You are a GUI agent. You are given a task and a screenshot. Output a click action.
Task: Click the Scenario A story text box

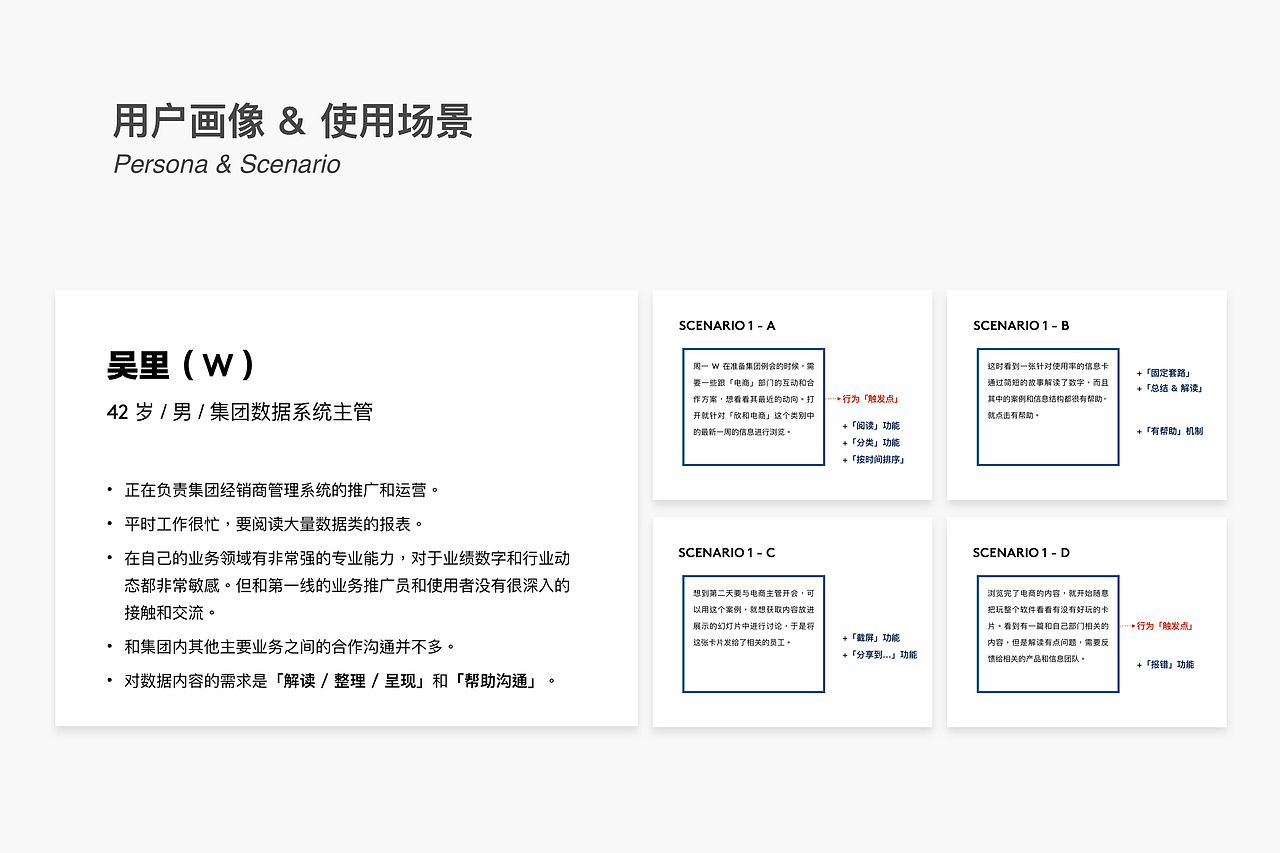click(753, 407)
